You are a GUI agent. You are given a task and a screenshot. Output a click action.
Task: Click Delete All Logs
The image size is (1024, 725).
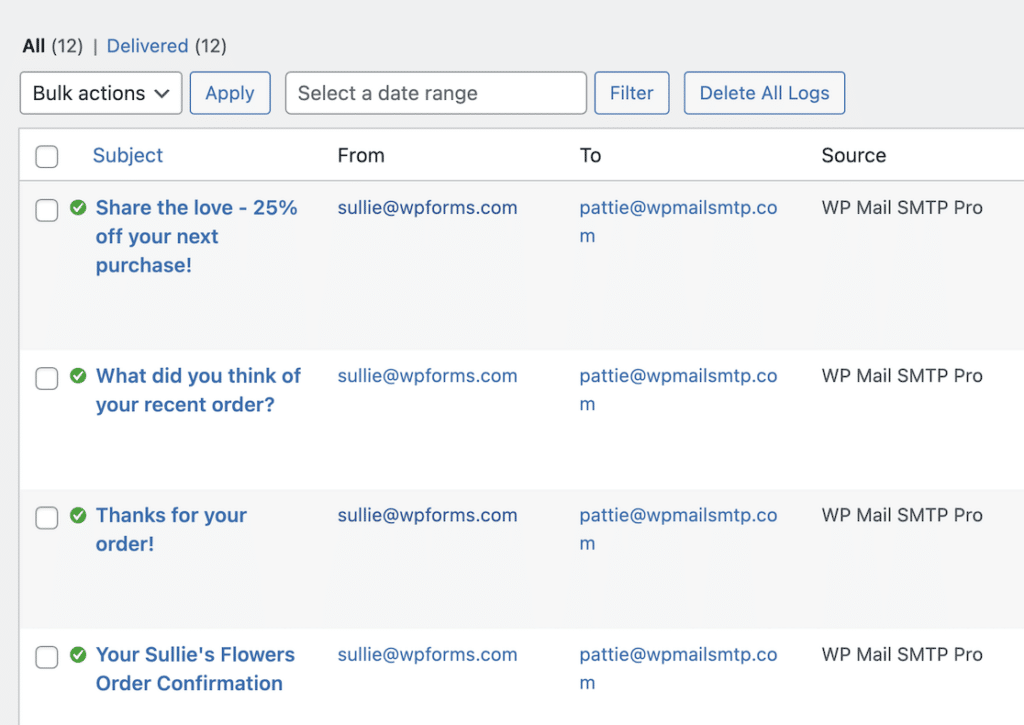click(x=764, y=93)
